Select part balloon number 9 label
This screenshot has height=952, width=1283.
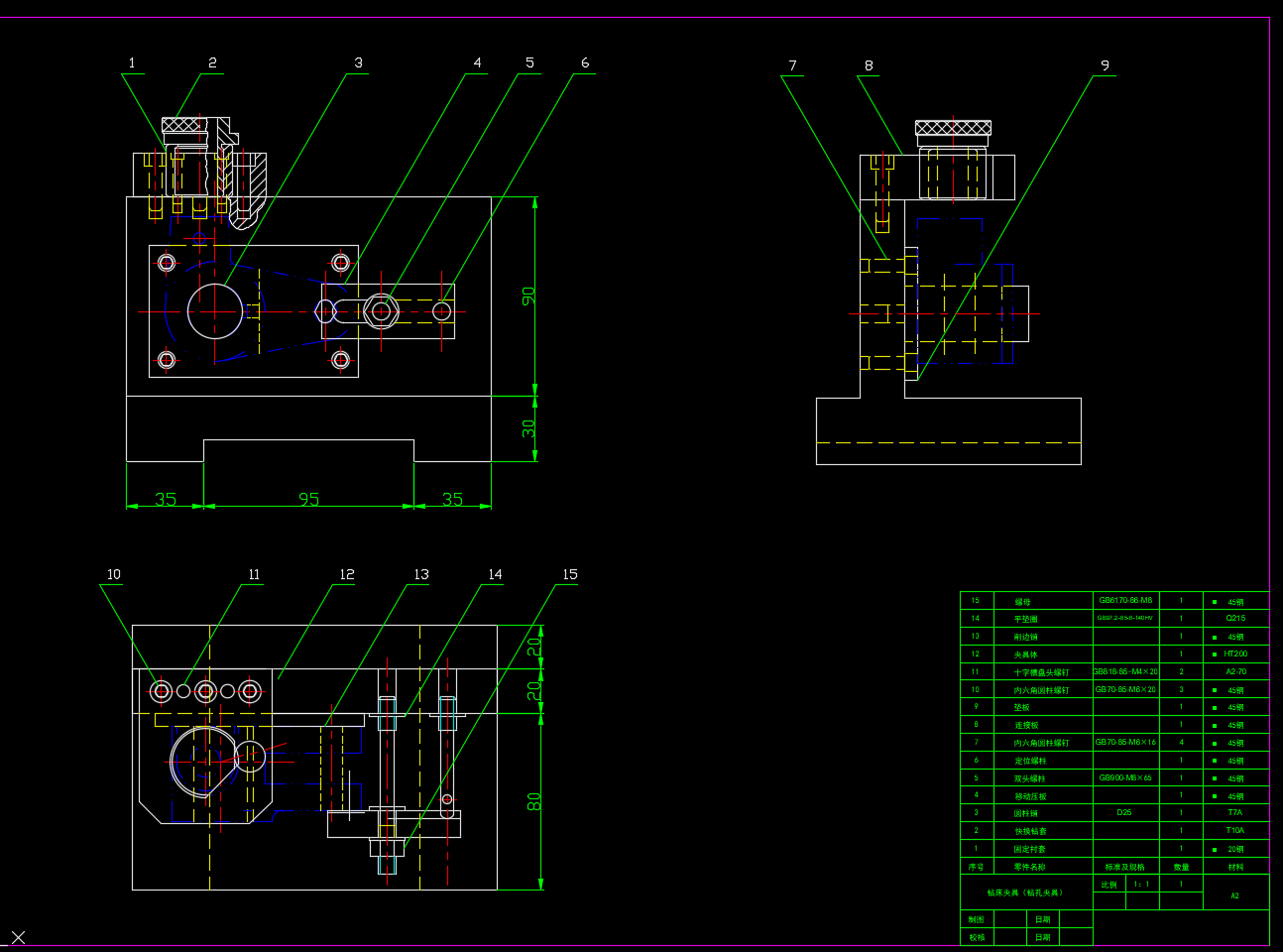point(1106,65)
